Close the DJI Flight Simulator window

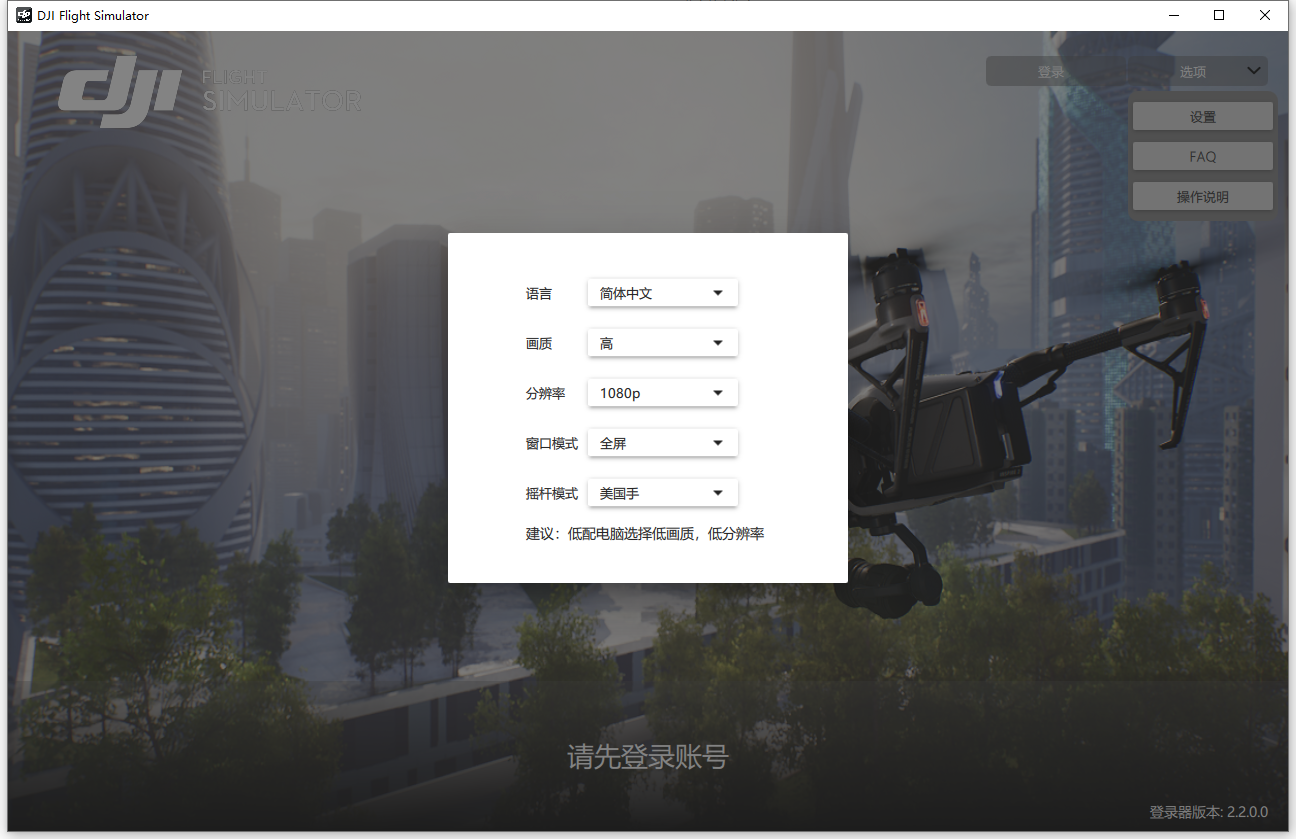click(1265, 15)
